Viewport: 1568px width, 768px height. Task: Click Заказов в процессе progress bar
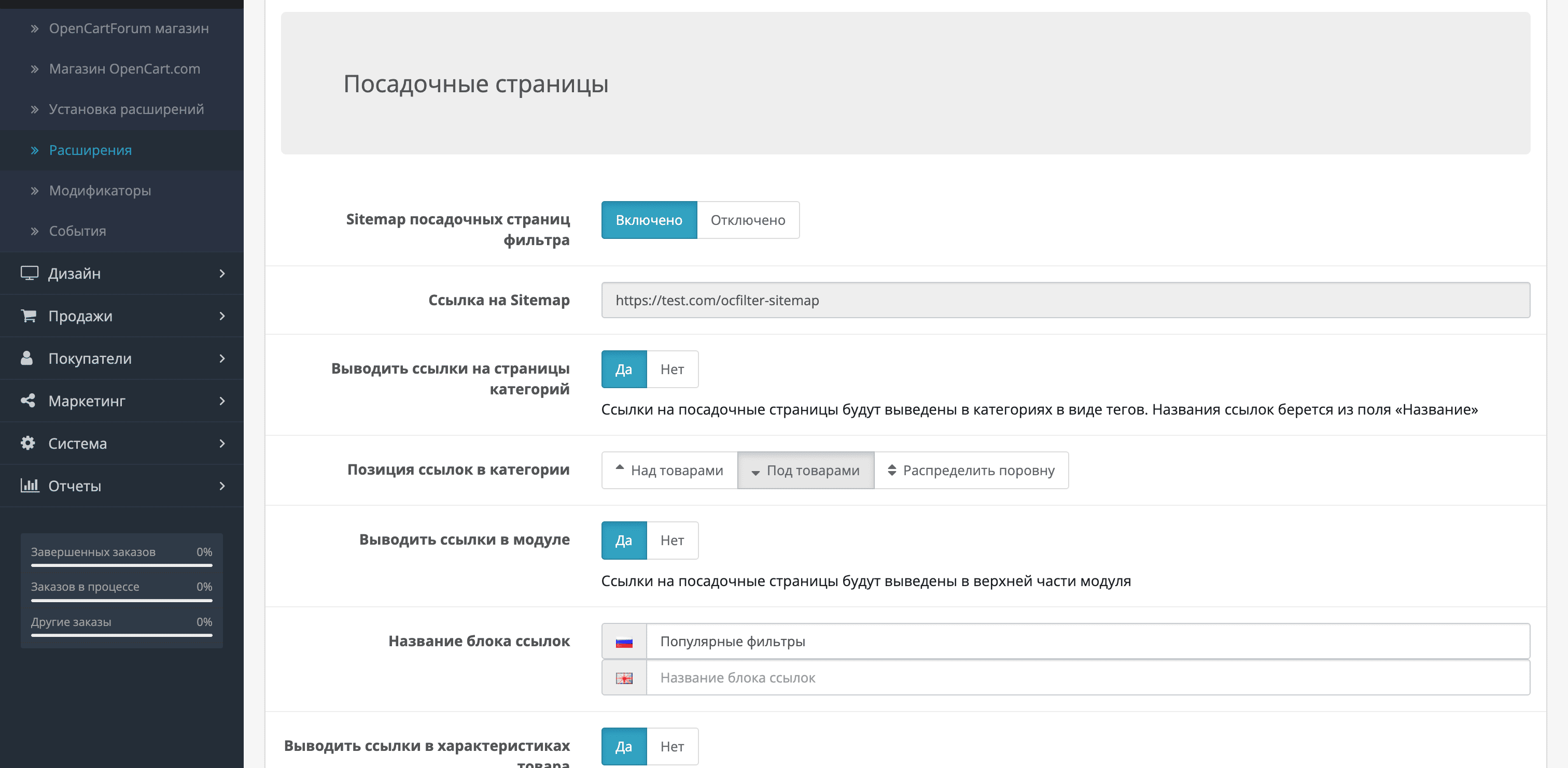(x=122, y=601)
